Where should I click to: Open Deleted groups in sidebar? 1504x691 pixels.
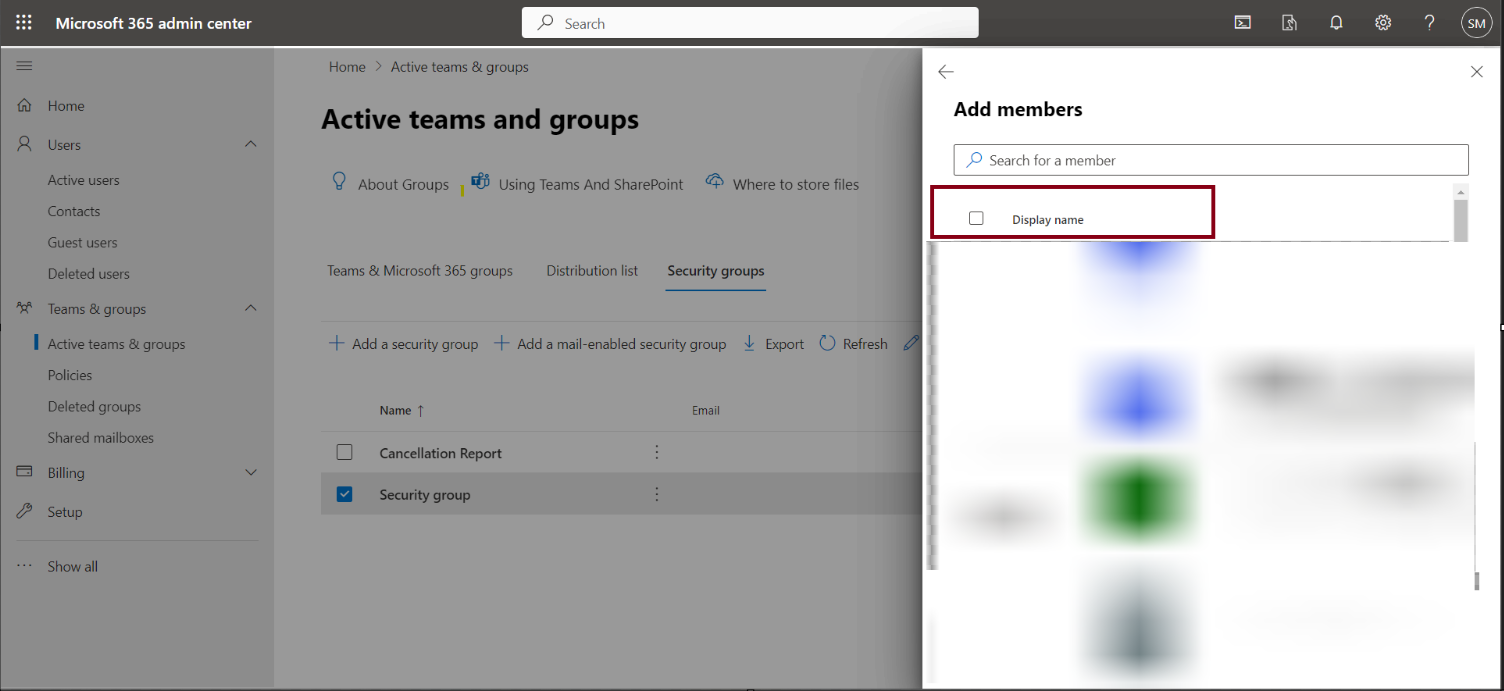pos(95,406)
